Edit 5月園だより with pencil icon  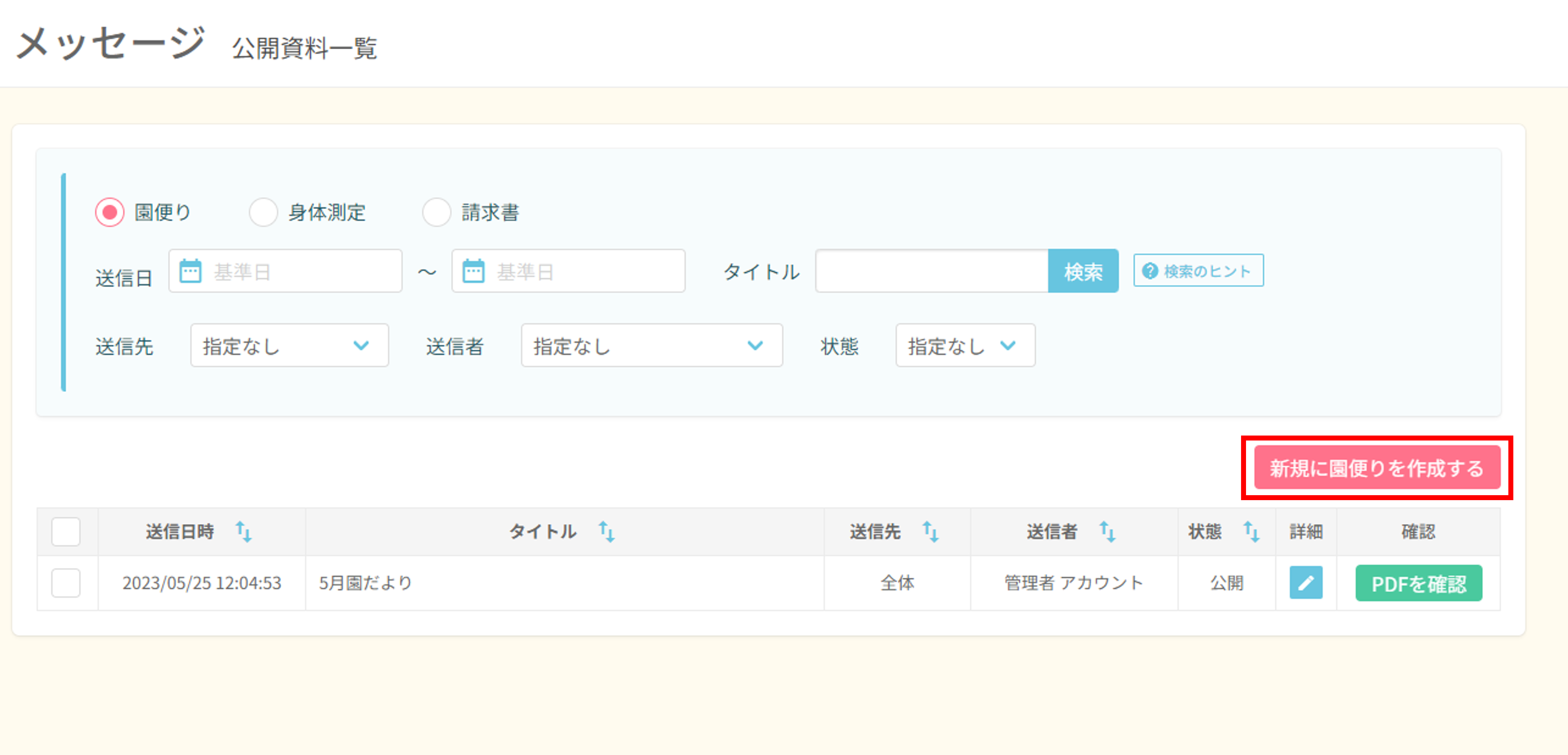[1306, 583]
